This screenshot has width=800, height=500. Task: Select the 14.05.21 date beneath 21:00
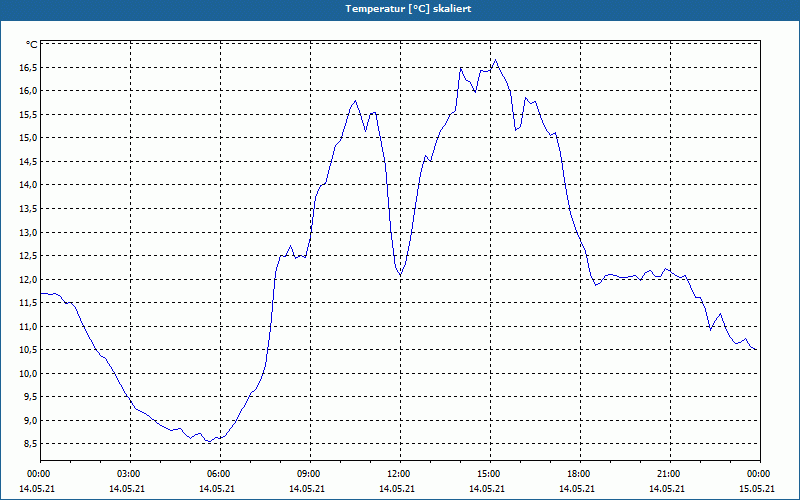(667, 489)
